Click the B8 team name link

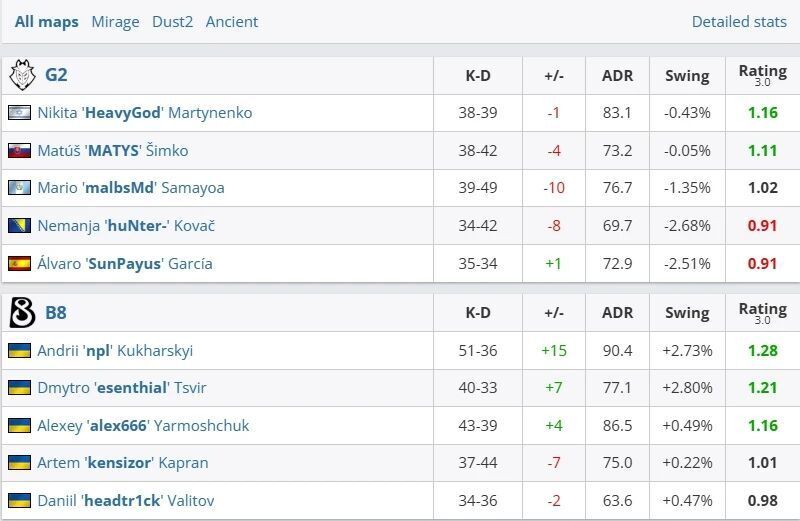(56, 312)
